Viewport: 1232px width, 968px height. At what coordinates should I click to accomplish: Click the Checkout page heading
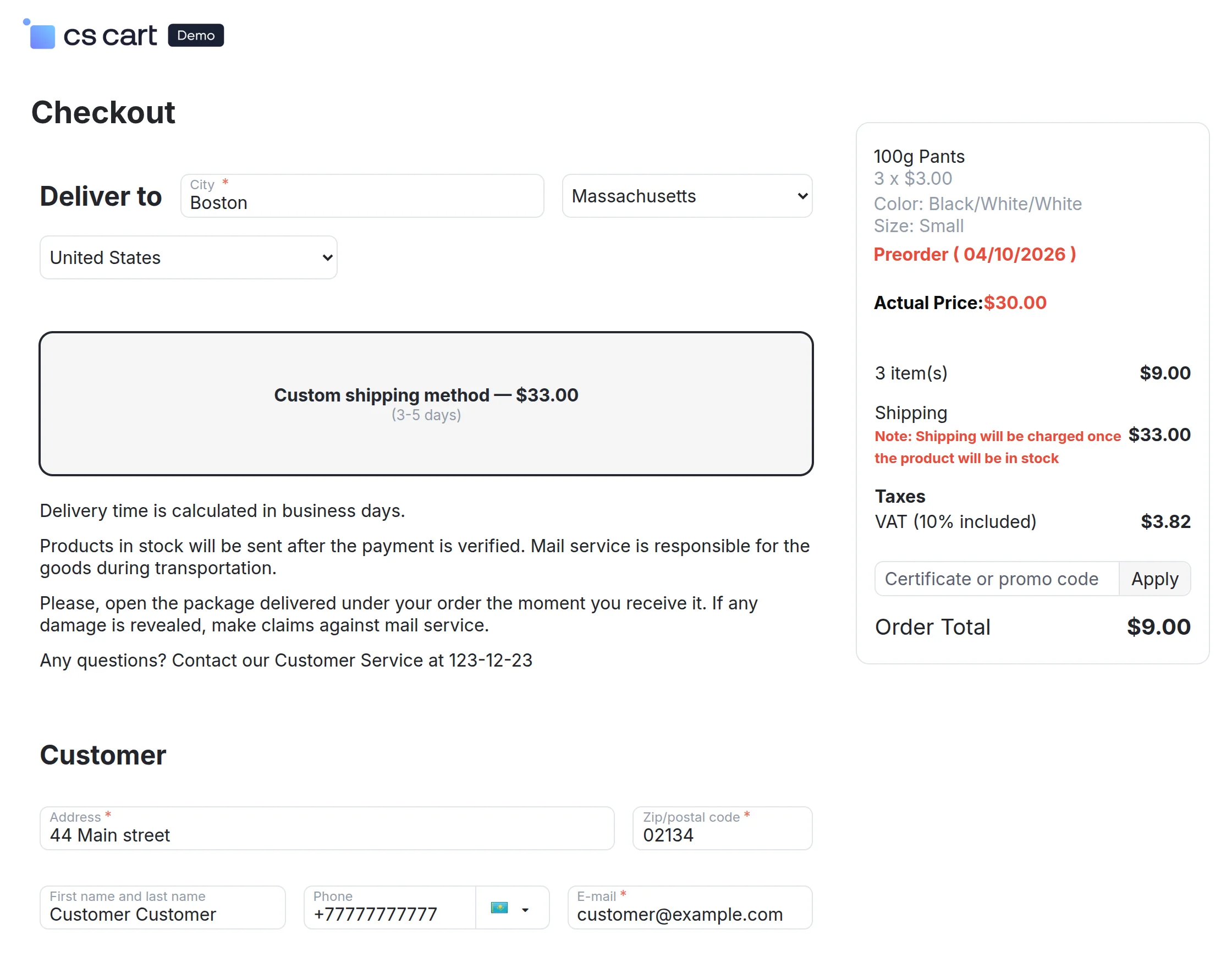(x=103, y=112)
